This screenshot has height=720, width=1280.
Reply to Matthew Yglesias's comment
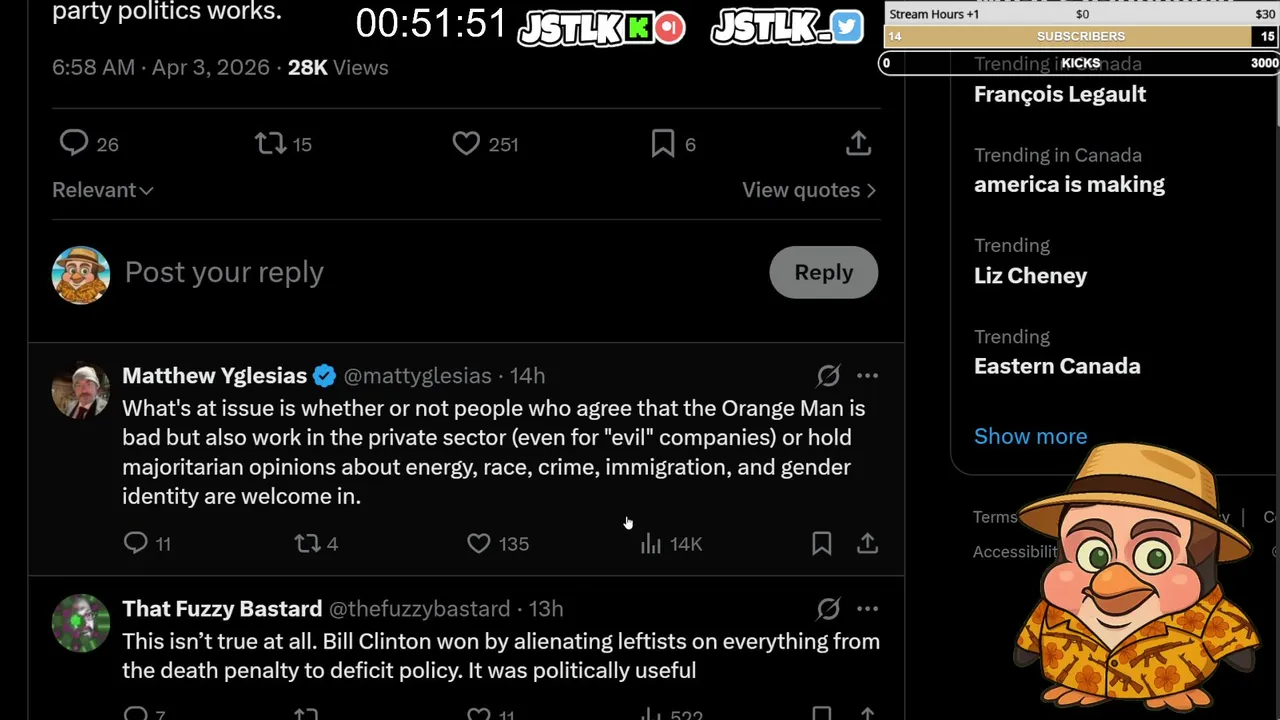pos(136,543)
